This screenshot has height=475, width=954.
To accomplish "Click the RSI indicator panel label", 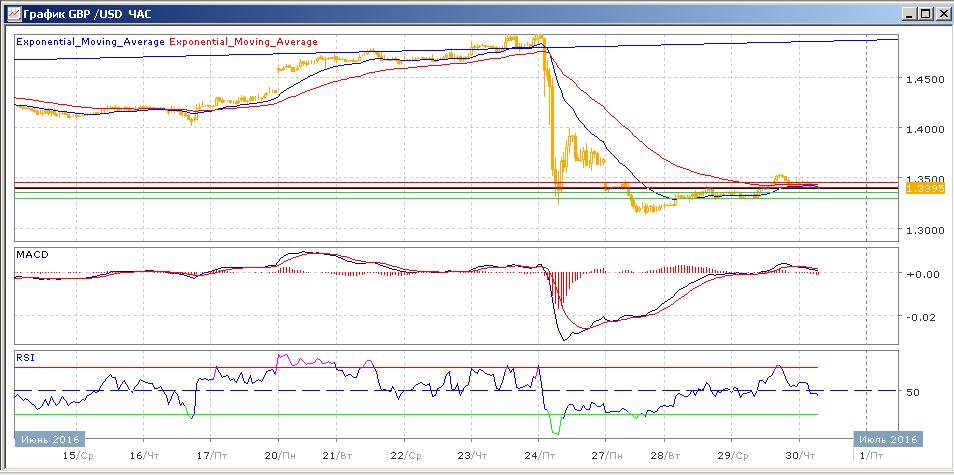I will (x=26, y=356).
